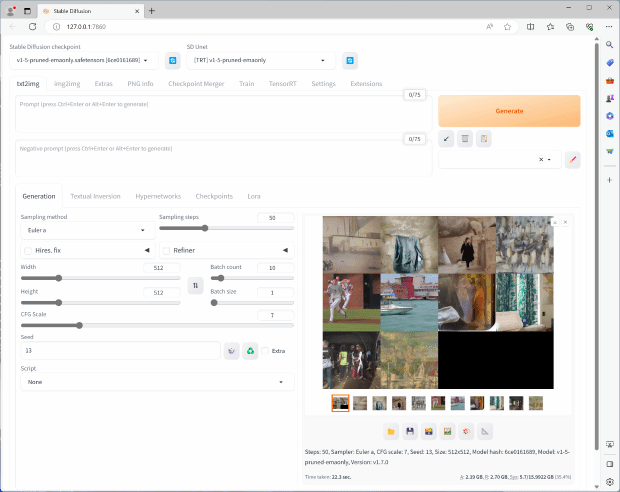This screenshot has width=620, height=492.
Task: Click into the Prompt text area
Action: click(x=223, y=114)
